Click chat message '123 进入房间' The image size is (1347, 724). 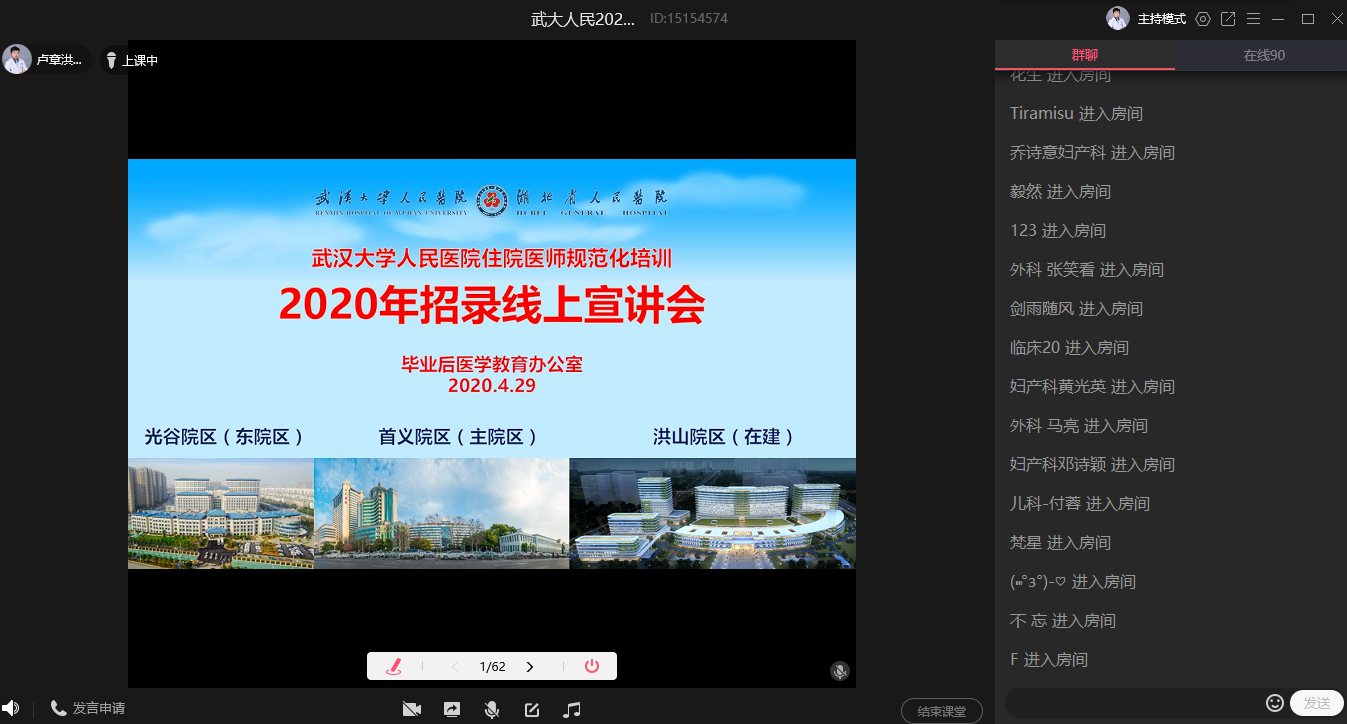[x=1058, y=230]
